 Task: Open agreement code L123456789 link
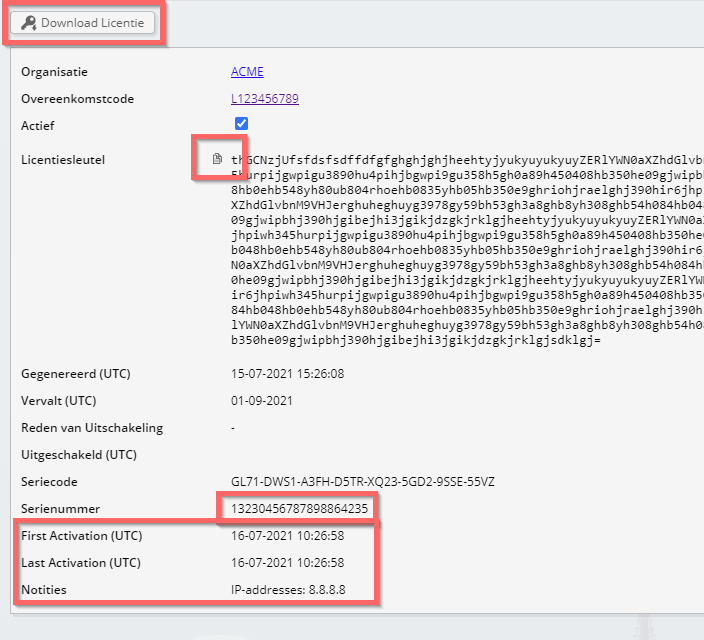pos(265,99)
